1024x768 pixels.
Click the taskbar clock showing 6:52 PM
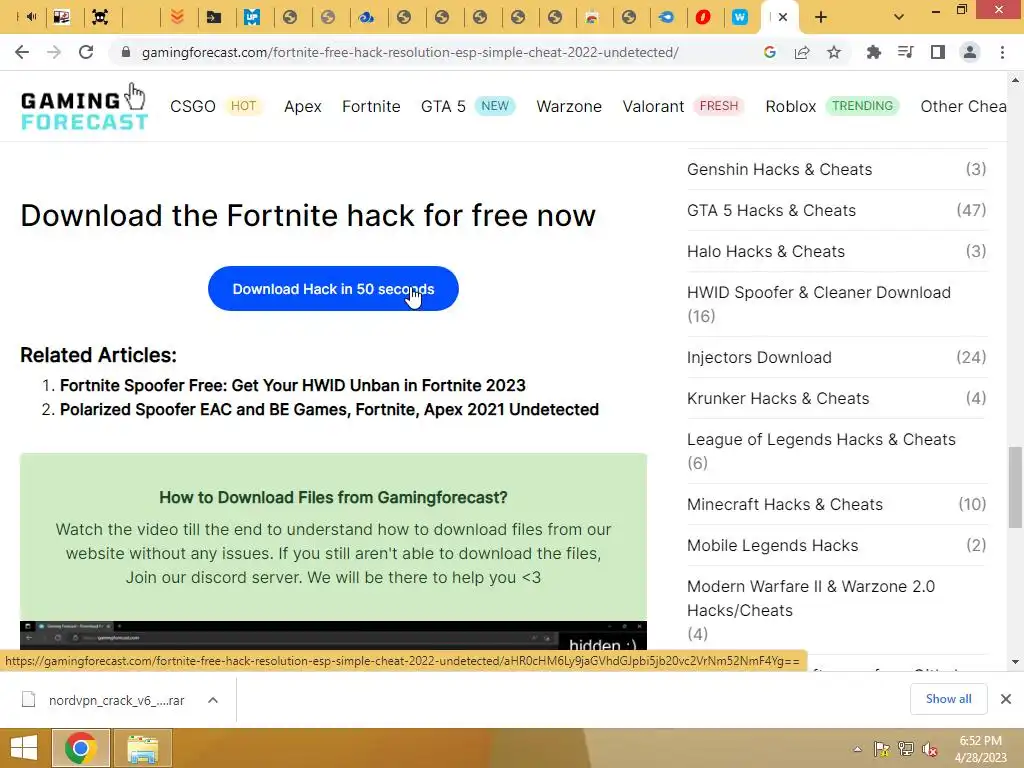981,749
